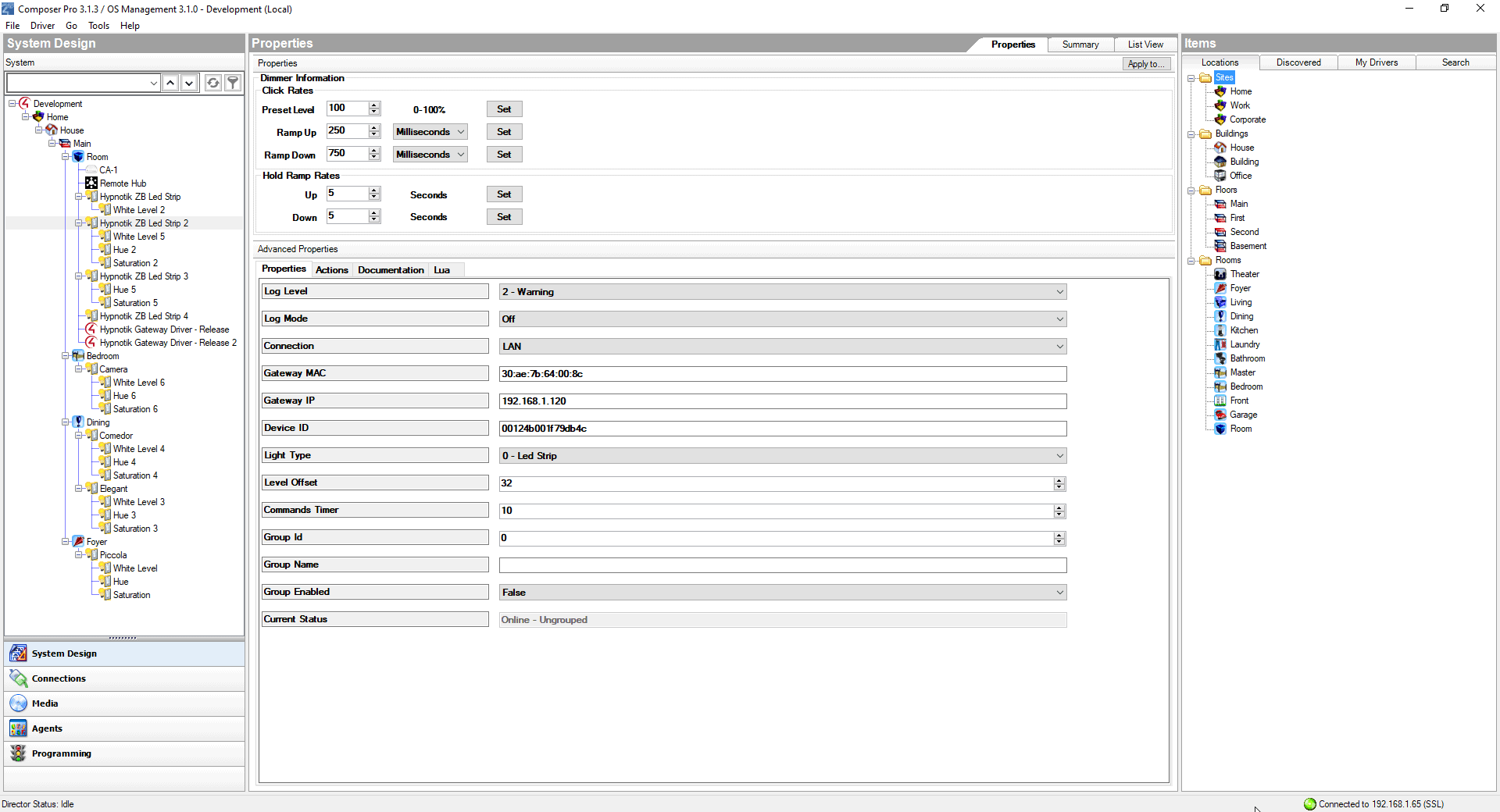Viewport: 1500px width, 812px height.
Task: Open the Media section icon
Action: click(18, 703)
